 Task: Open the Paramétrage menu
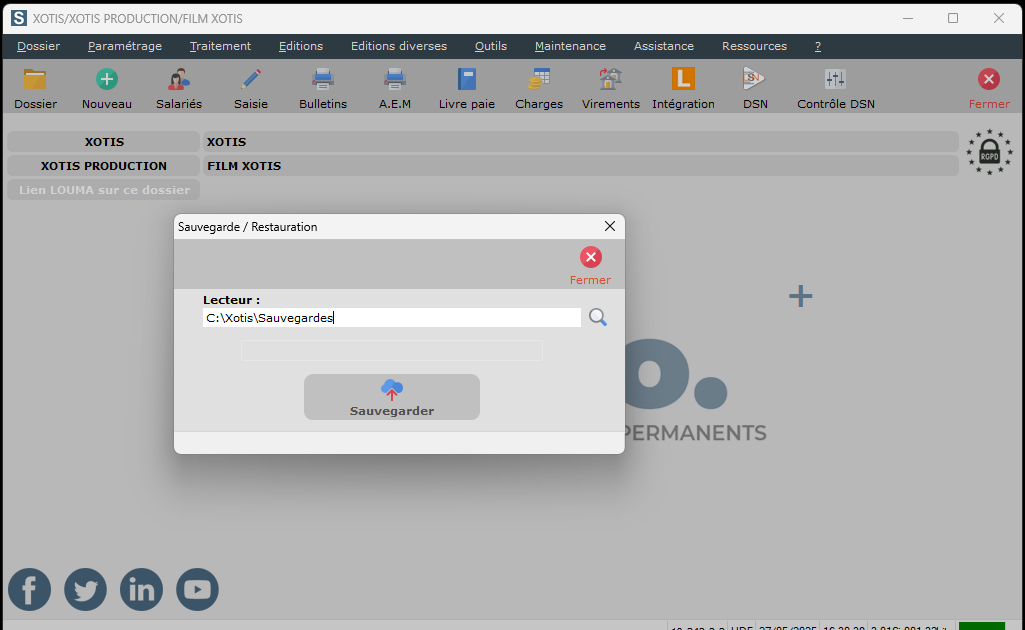[125, 46]
